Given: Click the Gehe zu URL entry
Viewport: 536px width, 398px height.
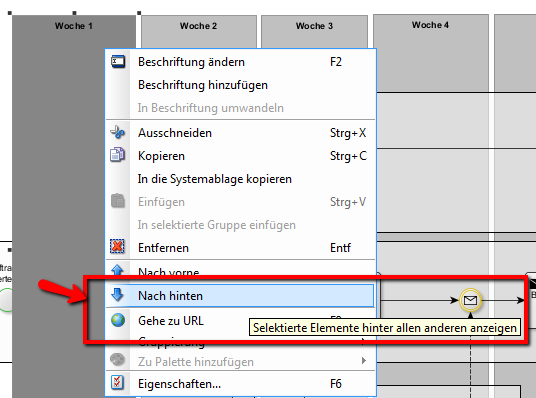Looking at the screenshot, I should click(171, 321).
